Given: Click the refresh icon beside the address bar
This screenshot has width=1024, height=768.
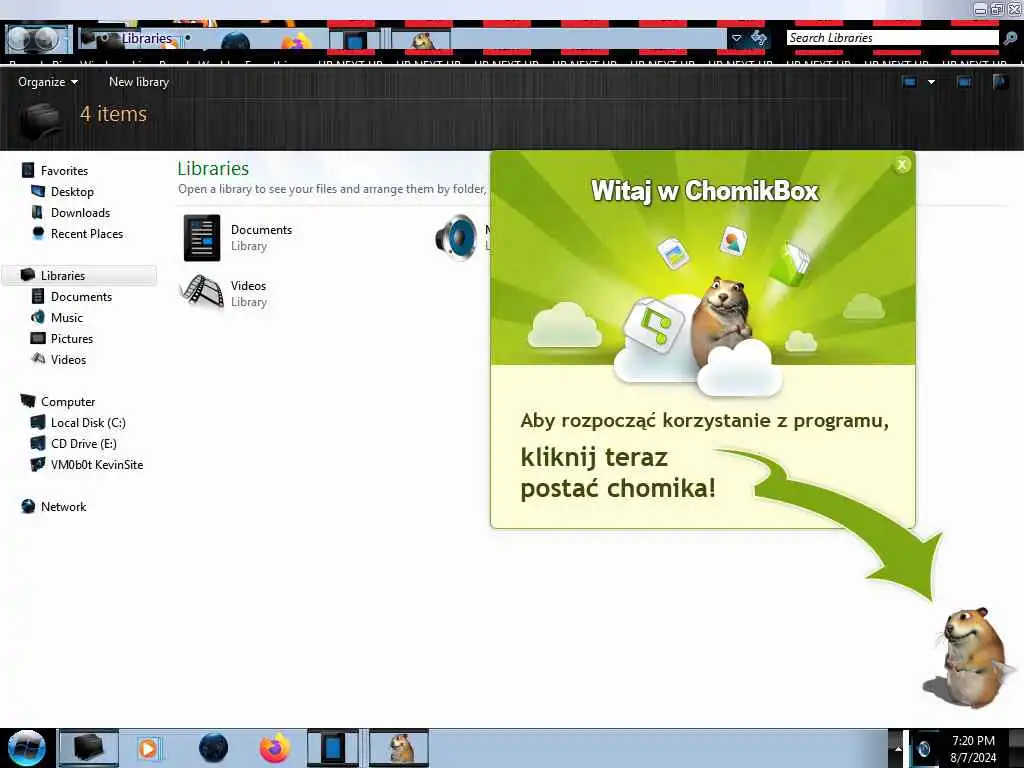Looking at the screenshot, I should tap(758, 38).
